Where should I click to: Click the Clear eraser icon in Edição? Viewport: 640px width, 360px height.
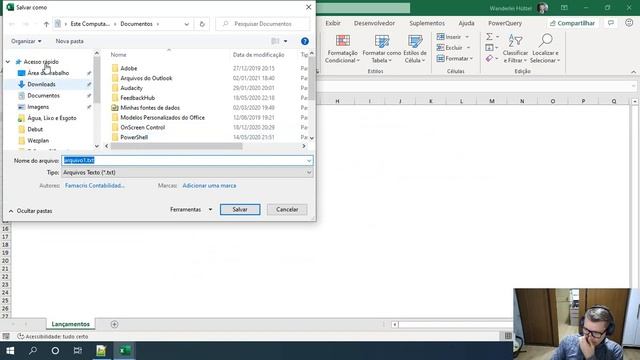489,59
